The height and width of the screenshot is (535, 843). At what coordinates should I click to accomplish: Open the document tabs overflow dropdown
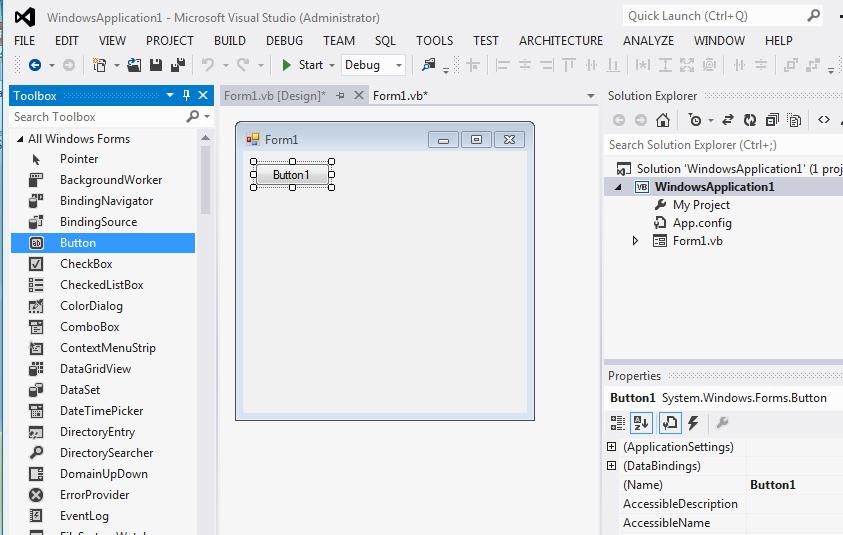(x=590, y=96)
